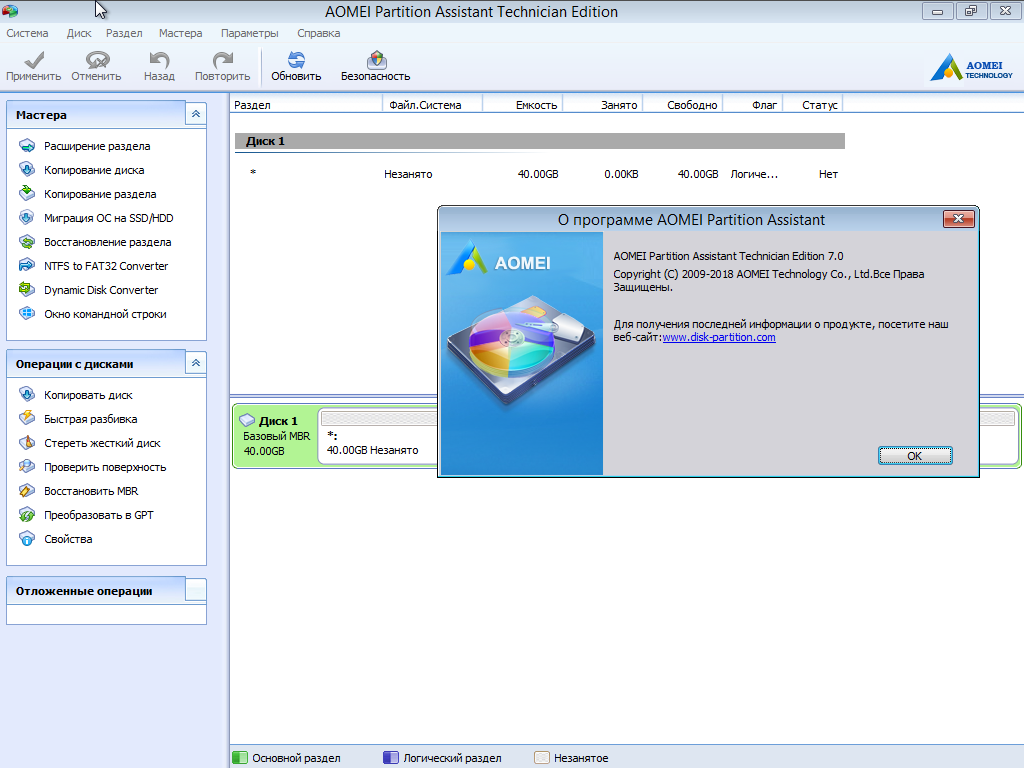Screen dimensions: 1024x768
Task: Open the Система menu
Action: [27, 33]
